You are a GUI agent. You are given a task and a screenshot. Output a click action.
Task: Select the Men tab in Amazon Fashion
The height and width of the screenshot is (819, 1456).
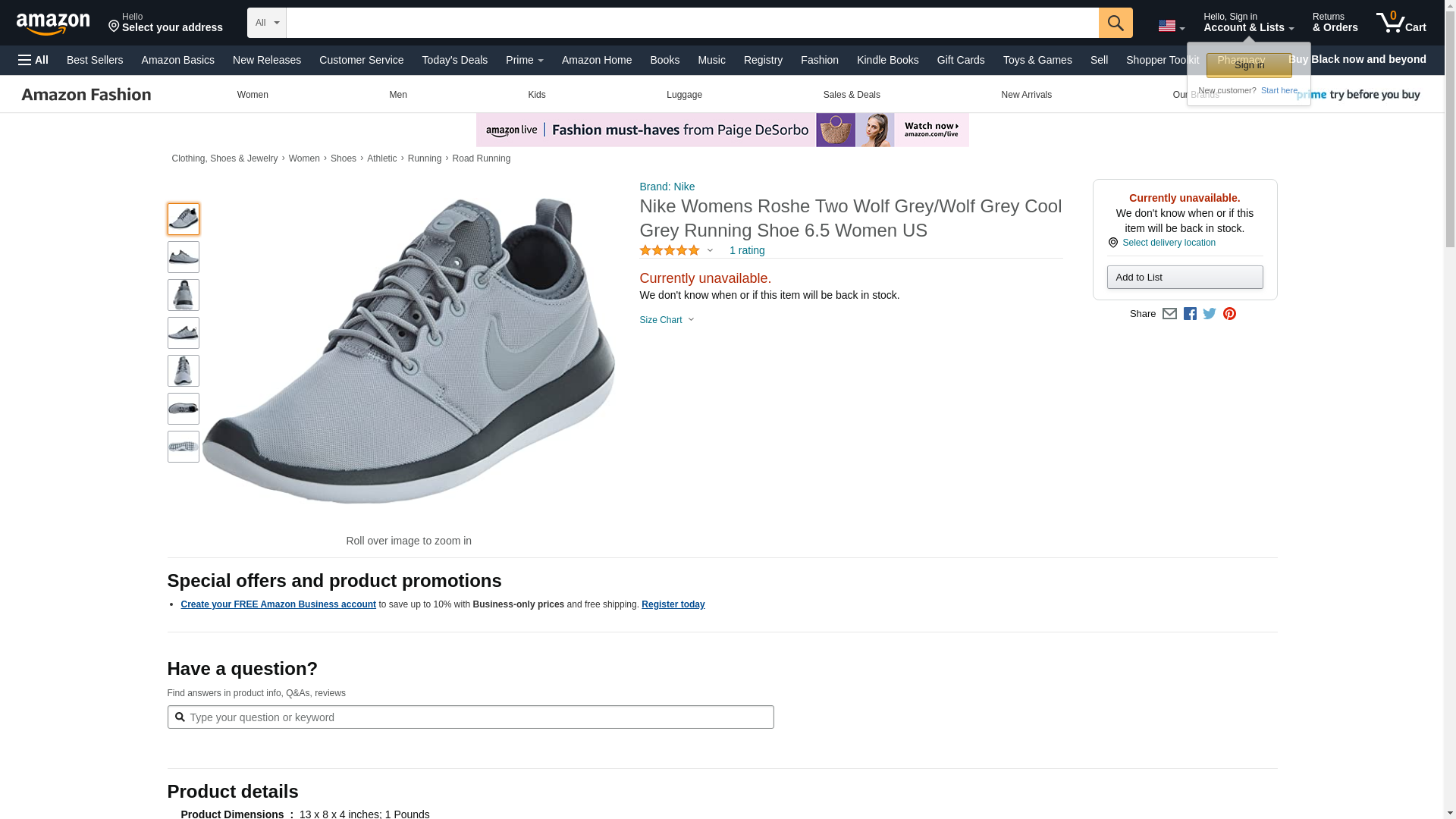click(398, 95)
